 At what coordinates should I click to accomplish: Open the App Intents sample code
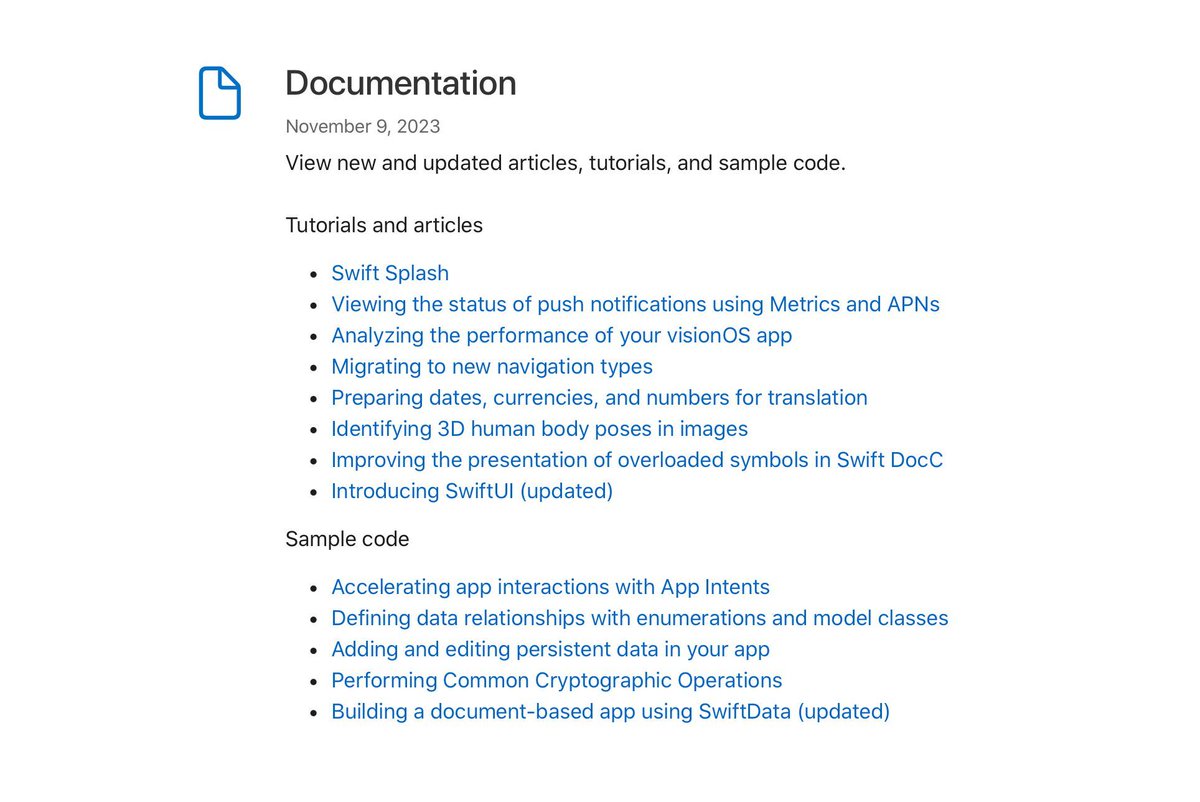[550, 586]
